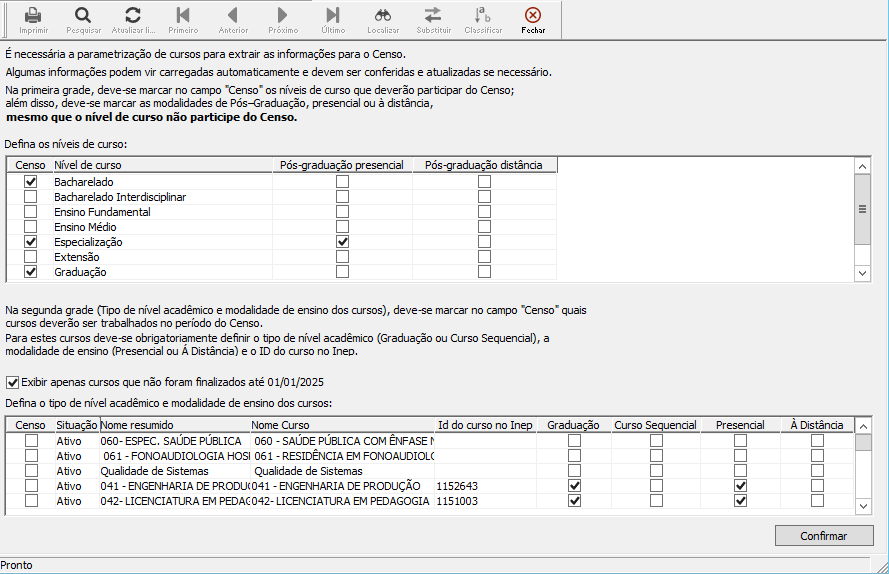Advance with the Próximo arrow
This screenshot has height=574, width=889.
coord(283,15)
